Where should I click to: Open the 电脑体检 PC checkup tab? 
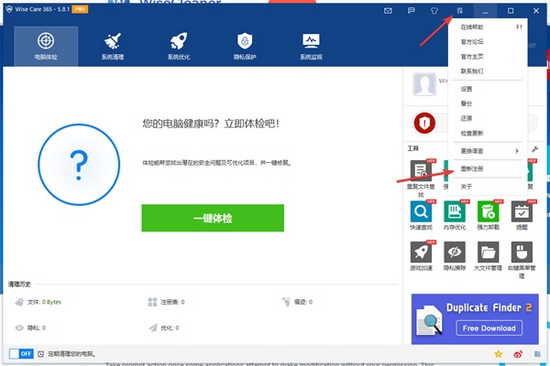click(46, 46)
